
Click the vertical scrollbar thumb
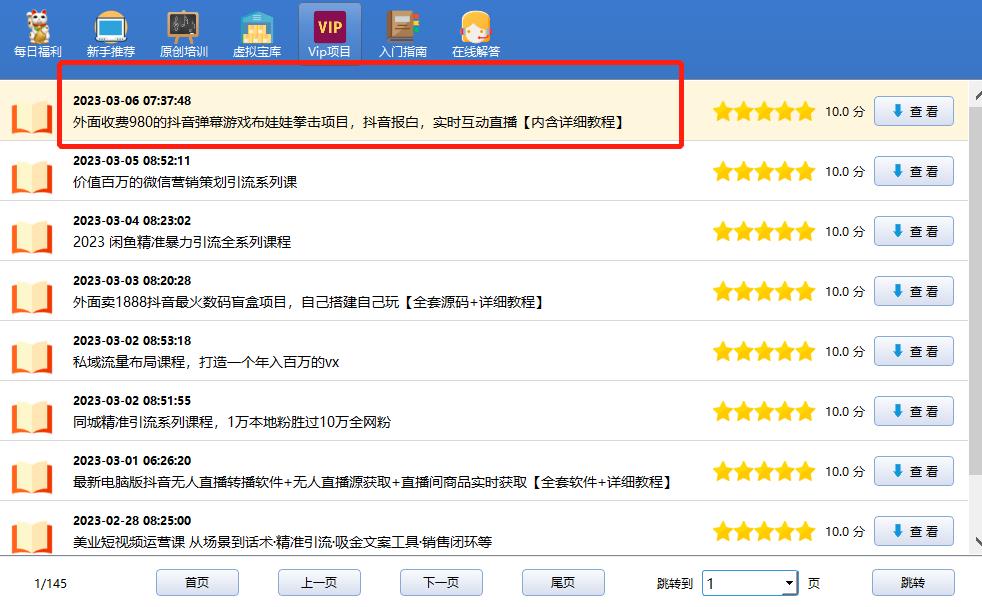pos(977,291)
